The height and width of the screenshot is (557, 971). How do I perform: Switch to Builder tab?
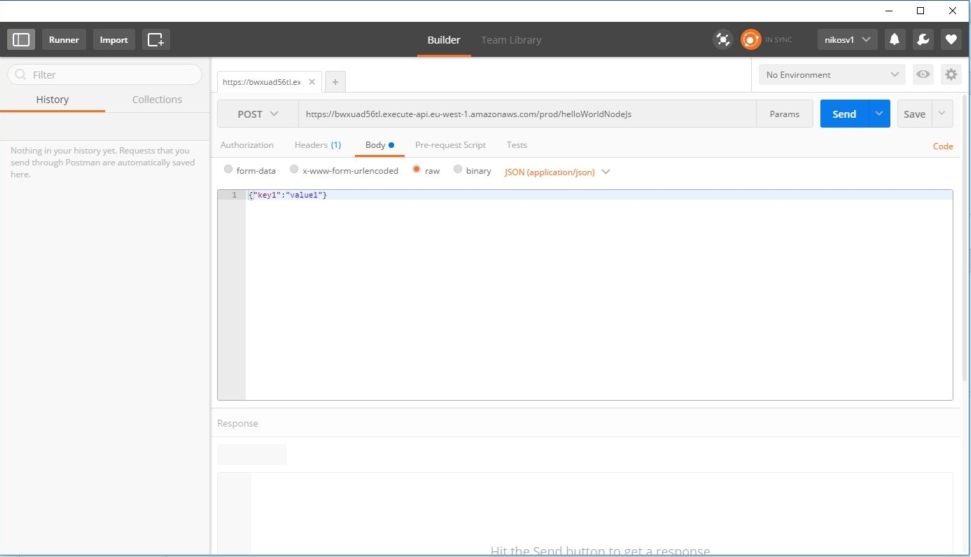(443, 40)
